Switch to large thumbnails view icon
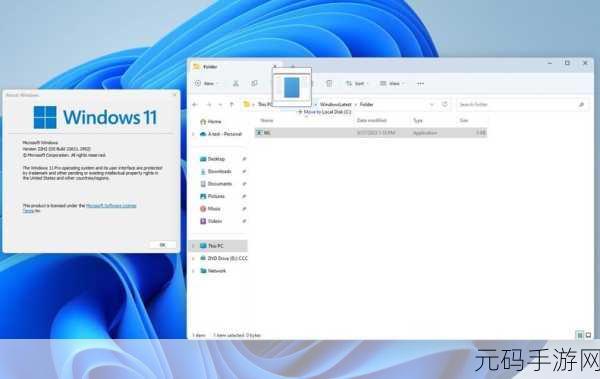The image size is (600, 379). (x=589, y=335)
